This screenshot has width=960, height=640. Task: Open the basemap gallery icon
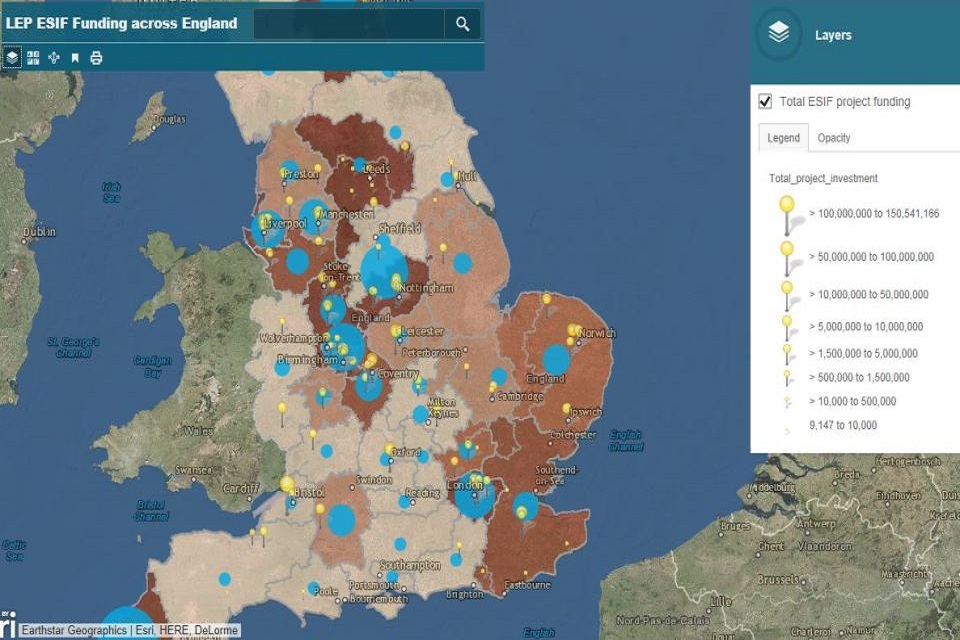[x=32, y=57]
